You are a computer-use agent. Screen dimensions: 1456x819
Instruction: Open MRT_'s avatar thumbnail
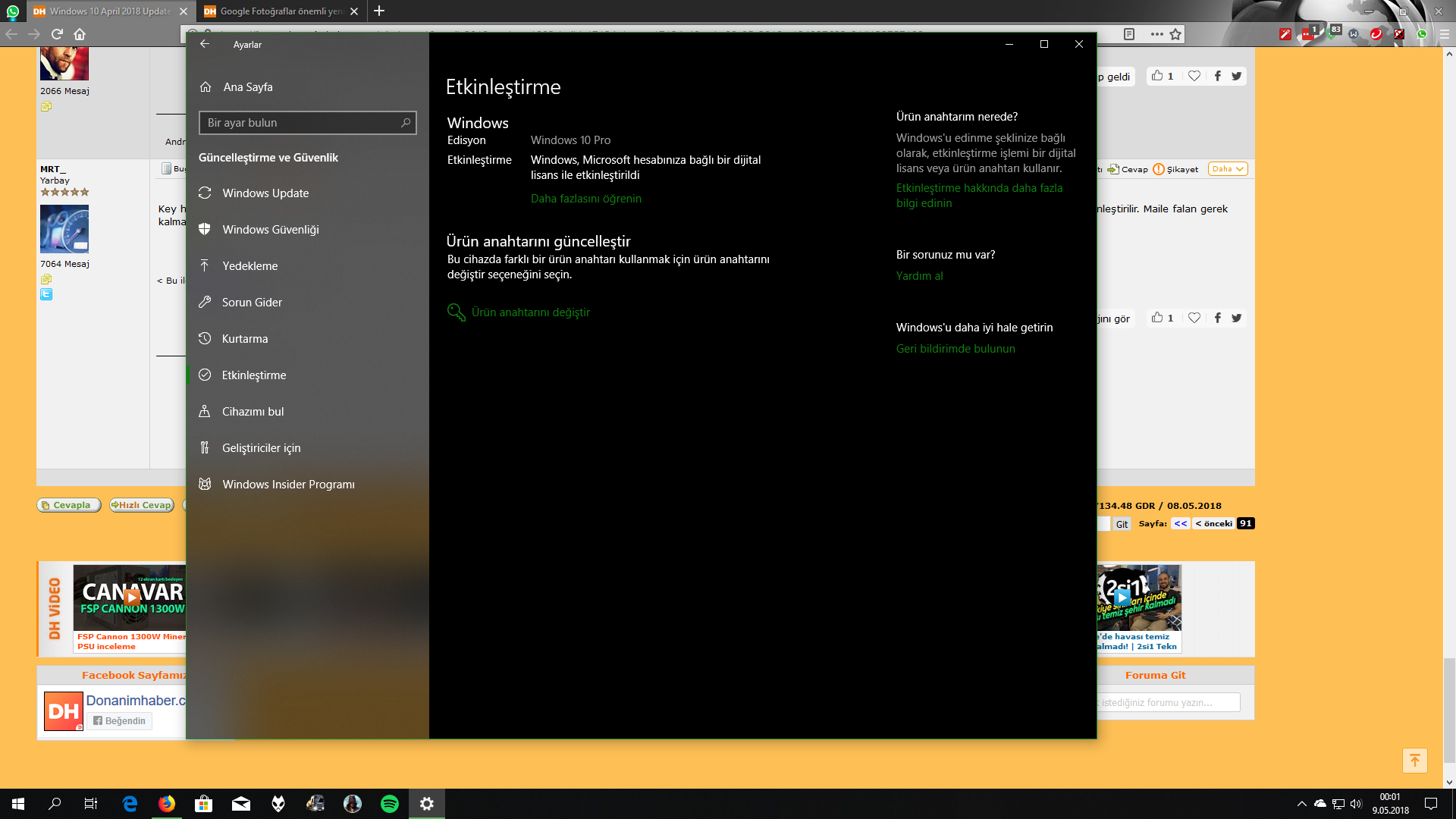[64, 229]
